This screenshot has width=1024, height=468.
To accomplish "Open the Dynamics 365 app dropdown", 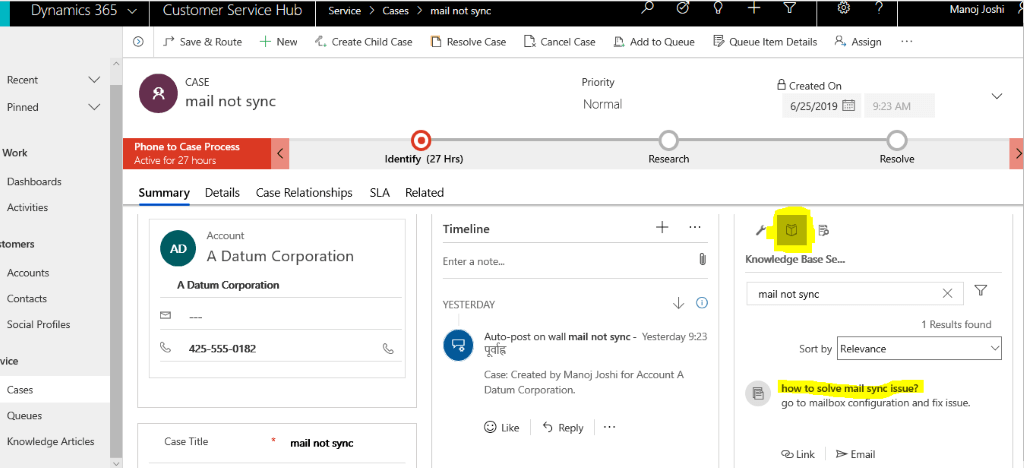I will (x=133, y=11).
